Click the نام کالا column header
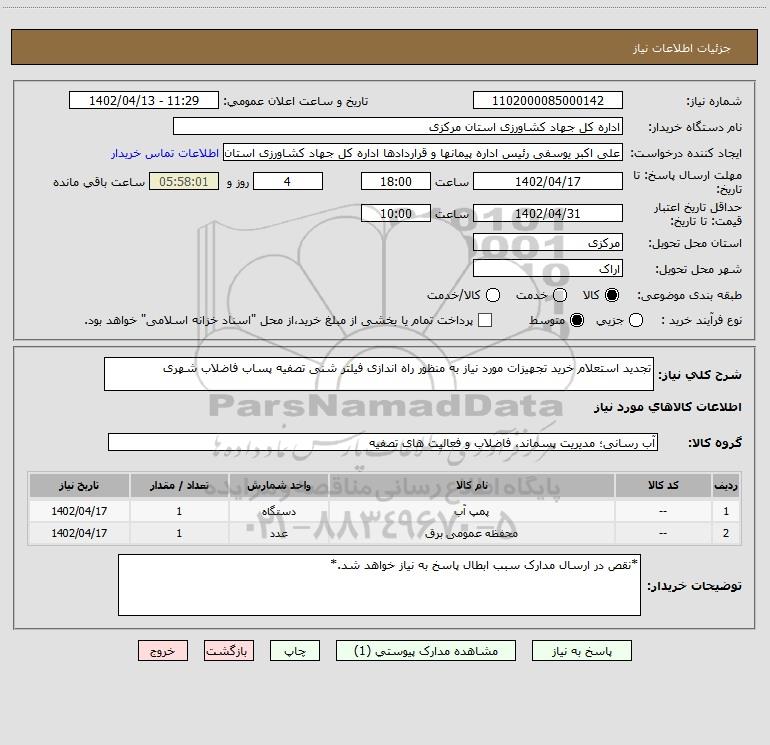 [x=471, y=485]
